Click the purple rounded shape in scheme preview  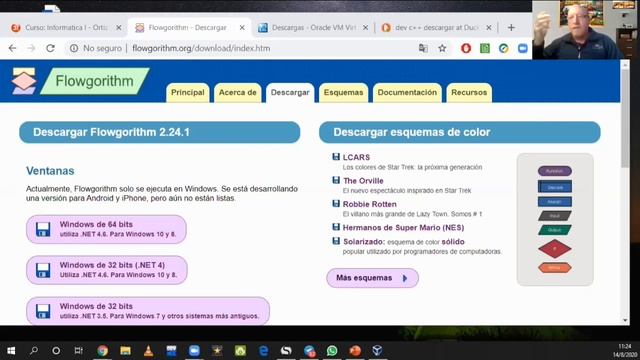[554, 171]
